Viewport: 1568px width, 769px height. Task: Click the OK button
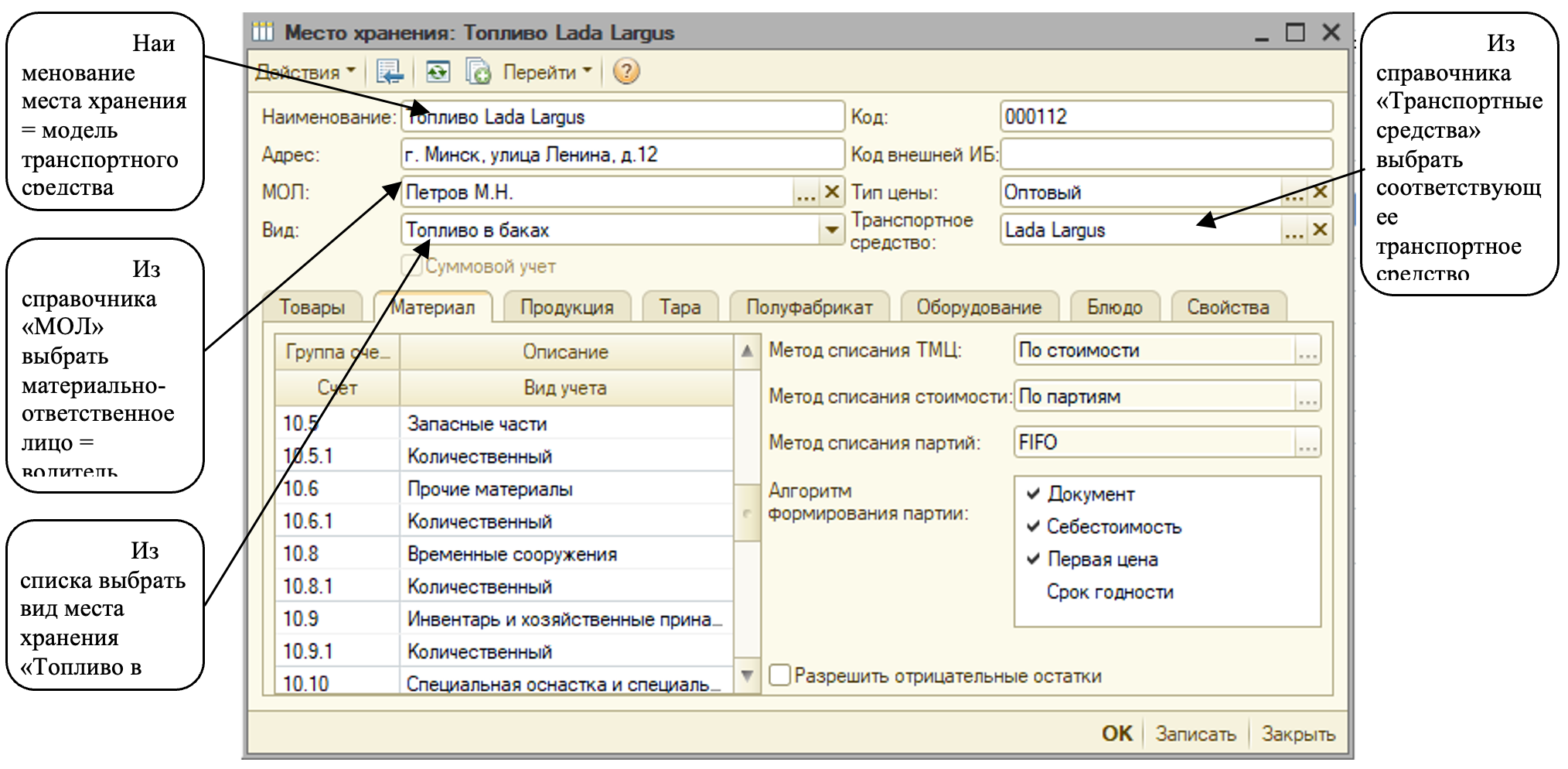pos(1116,733)
